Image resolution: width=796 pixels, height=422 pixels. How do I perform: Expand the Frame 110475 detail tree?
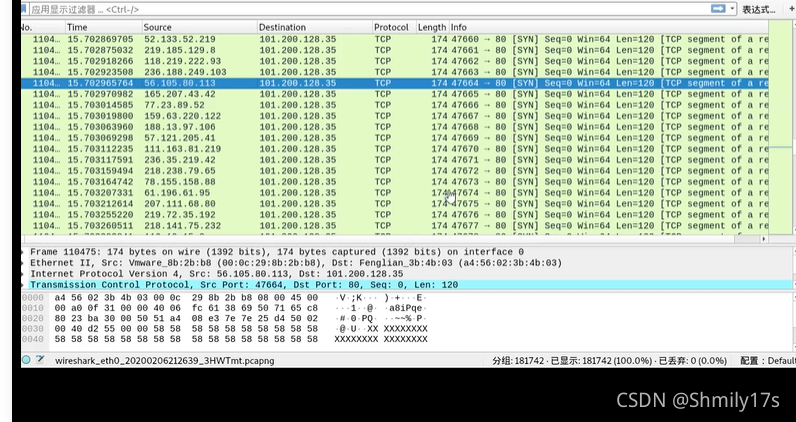click(23, 252)
